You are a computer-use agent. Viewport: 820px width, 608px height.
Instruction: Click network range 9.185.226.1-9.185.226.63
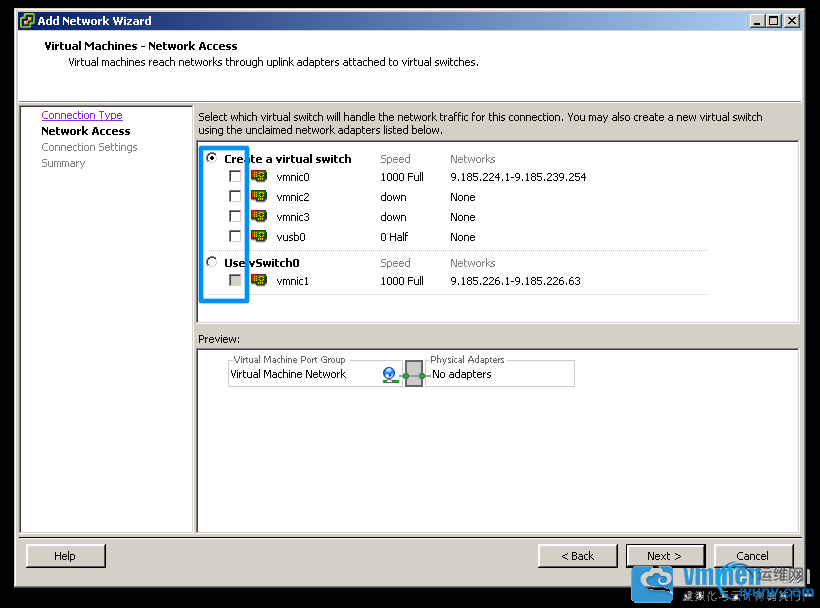pyautogui.click(x=515, y=281)
